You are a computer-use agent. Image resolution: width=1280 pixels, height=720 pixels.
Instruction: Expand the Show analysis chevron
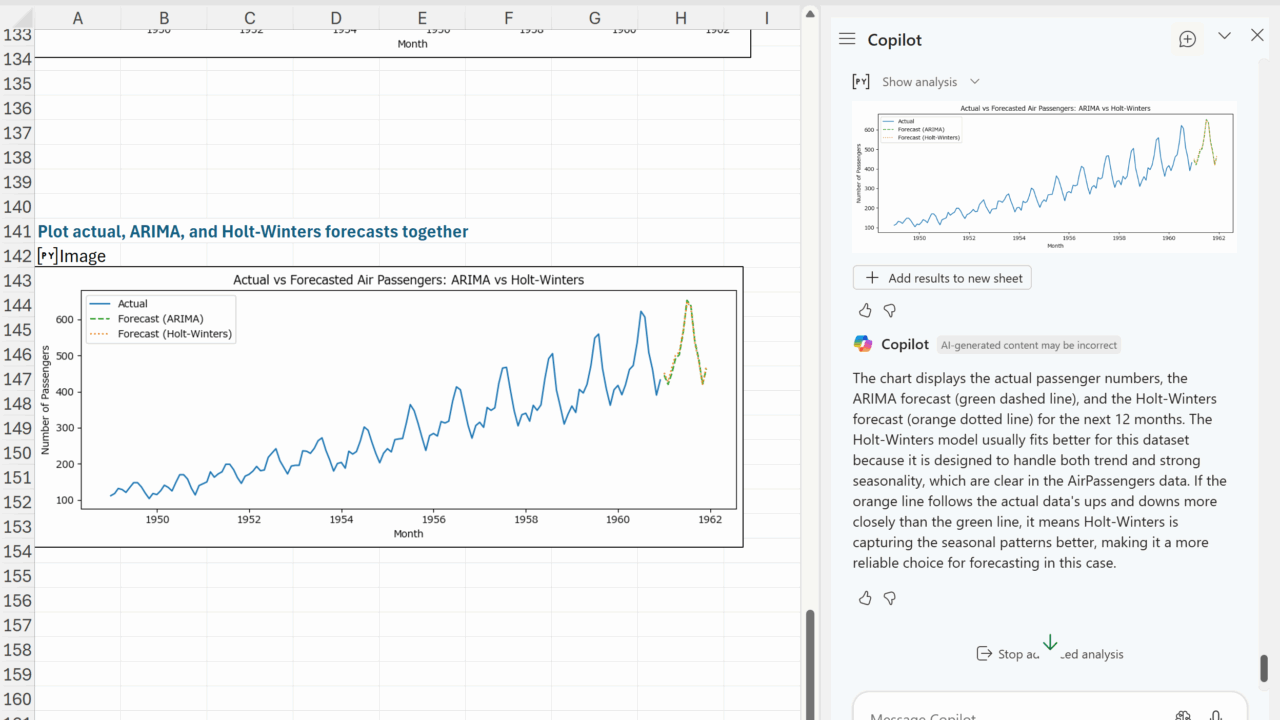click(975, 82)
